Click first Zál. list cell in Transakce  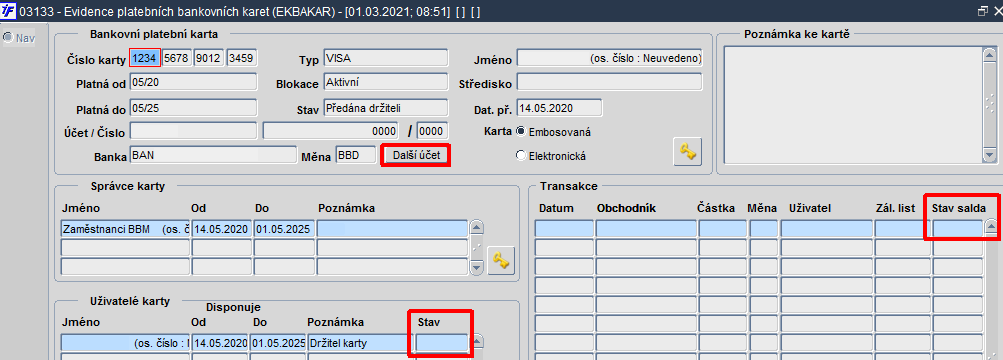pyautogui.click(x=903, y=229)
